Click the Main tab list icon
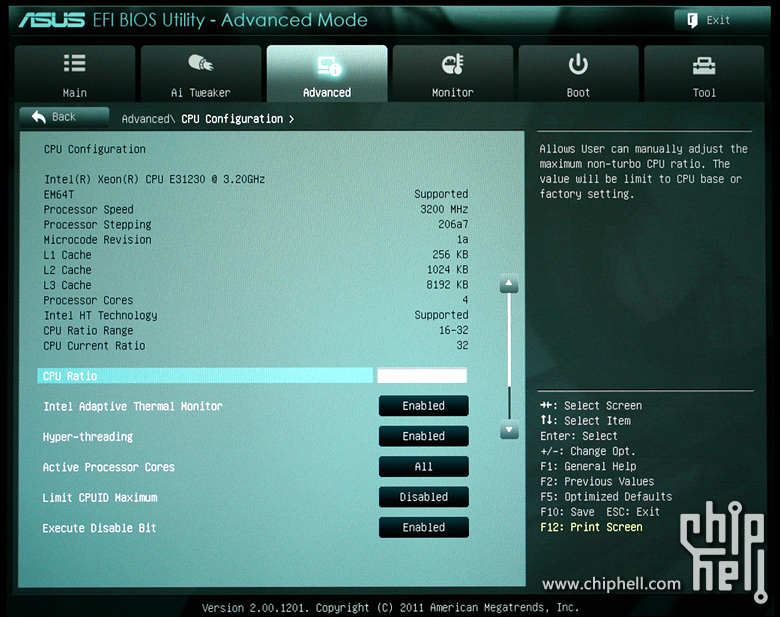The image size is (780, 617). (75, 63)
